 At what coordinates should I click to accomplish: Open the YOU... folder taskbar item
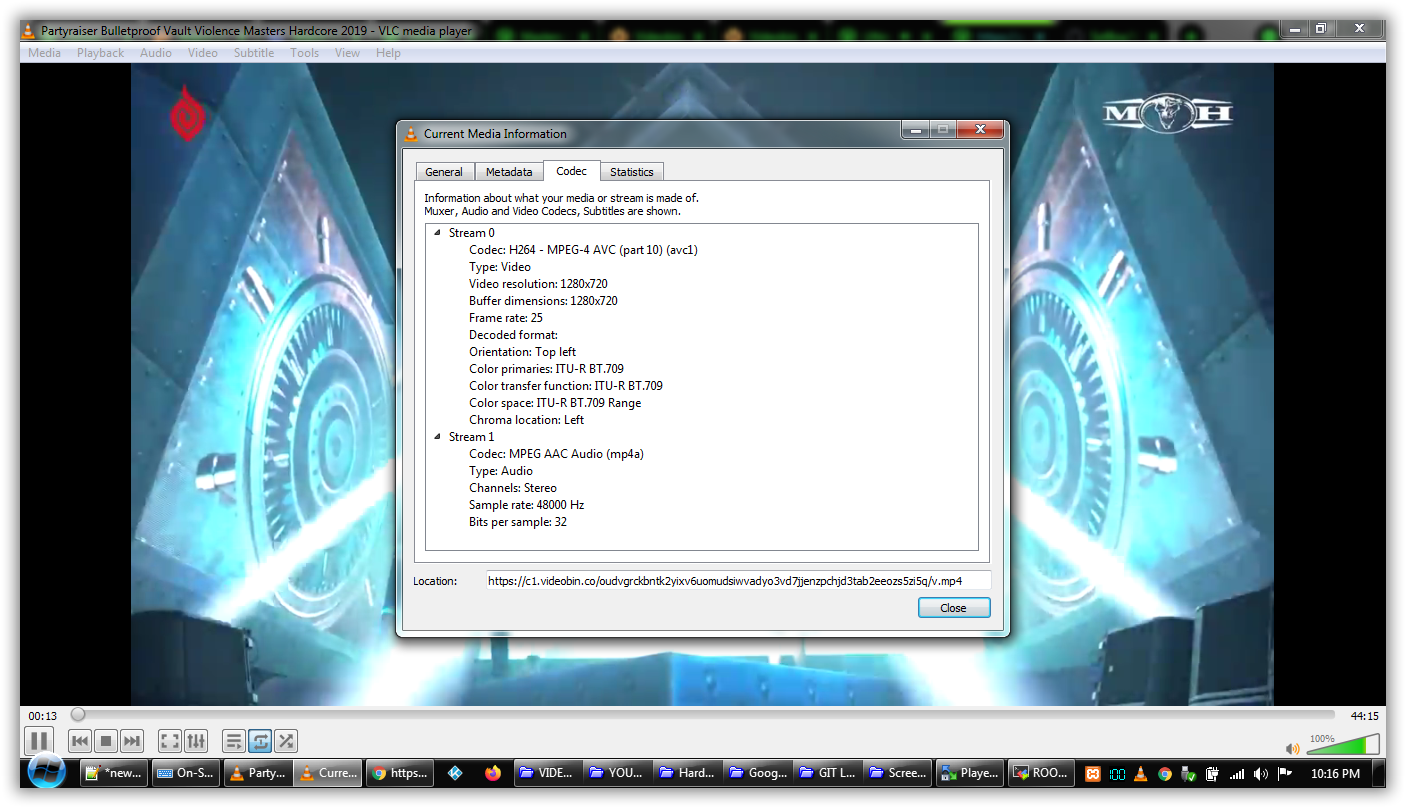tap(619, 773)
